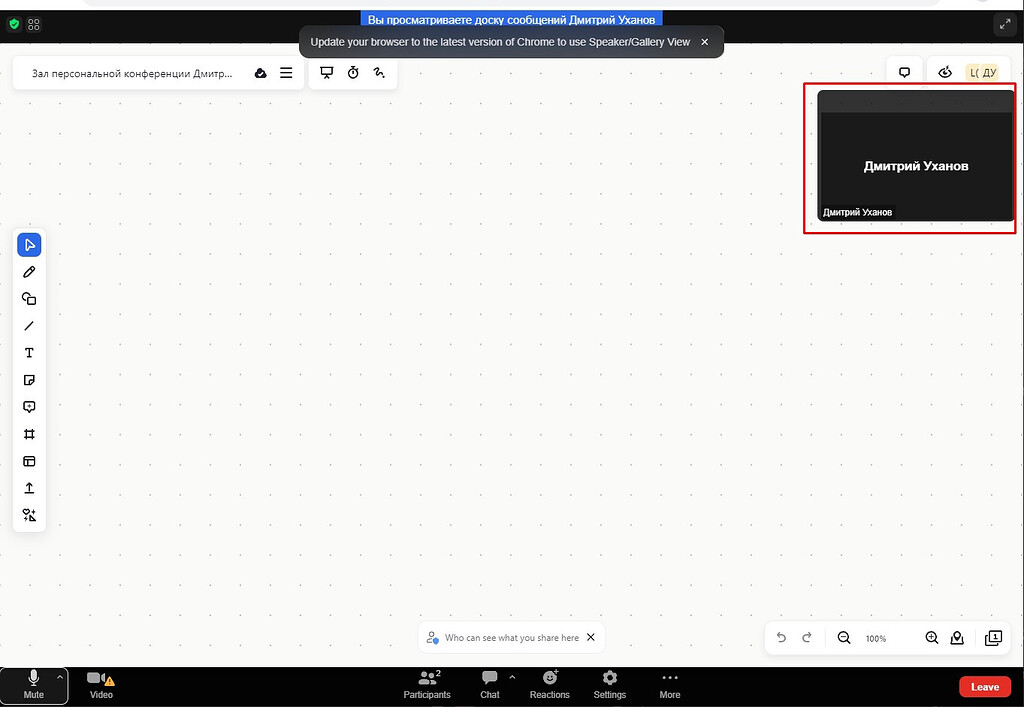This screenshot has width=1024, height=707.
Task: Click the Leave button
Action: 985,686
